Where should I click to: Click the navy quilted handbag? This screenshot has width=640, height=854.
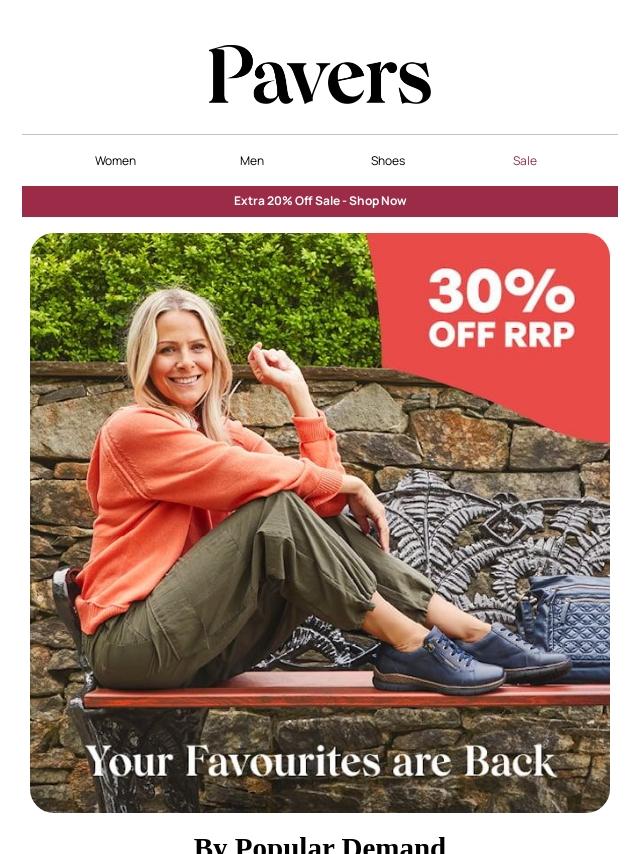click(x=566, y=626)
